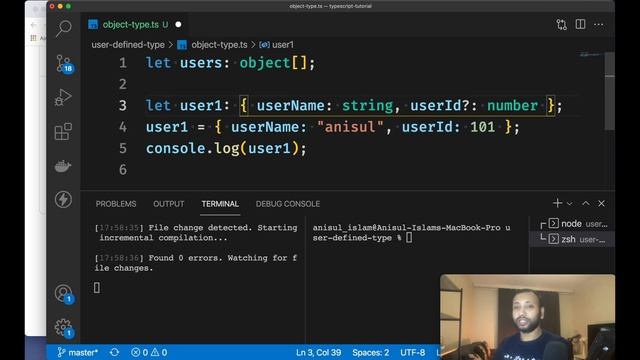Open errors and warnings count in status bar

tap(149, 352)
